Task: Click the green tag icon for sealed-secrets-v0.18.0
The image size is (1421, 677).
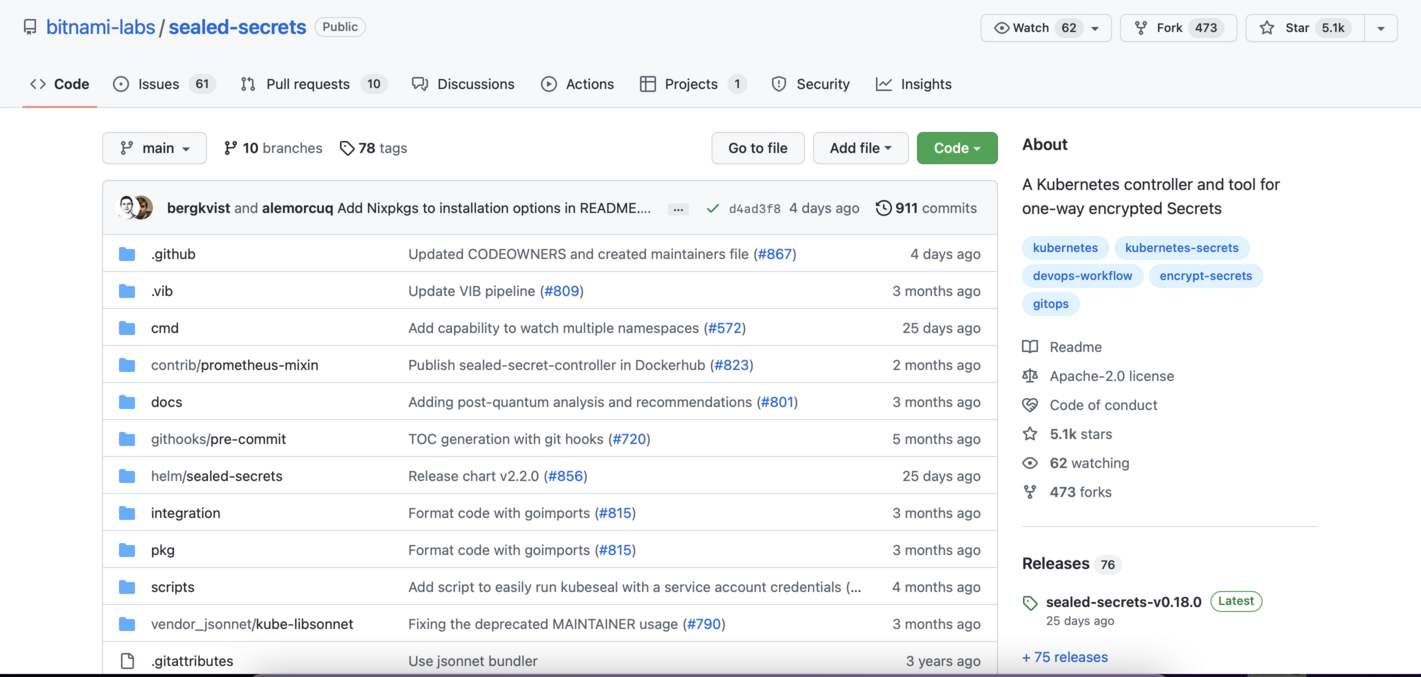Action: (1030, 603)
